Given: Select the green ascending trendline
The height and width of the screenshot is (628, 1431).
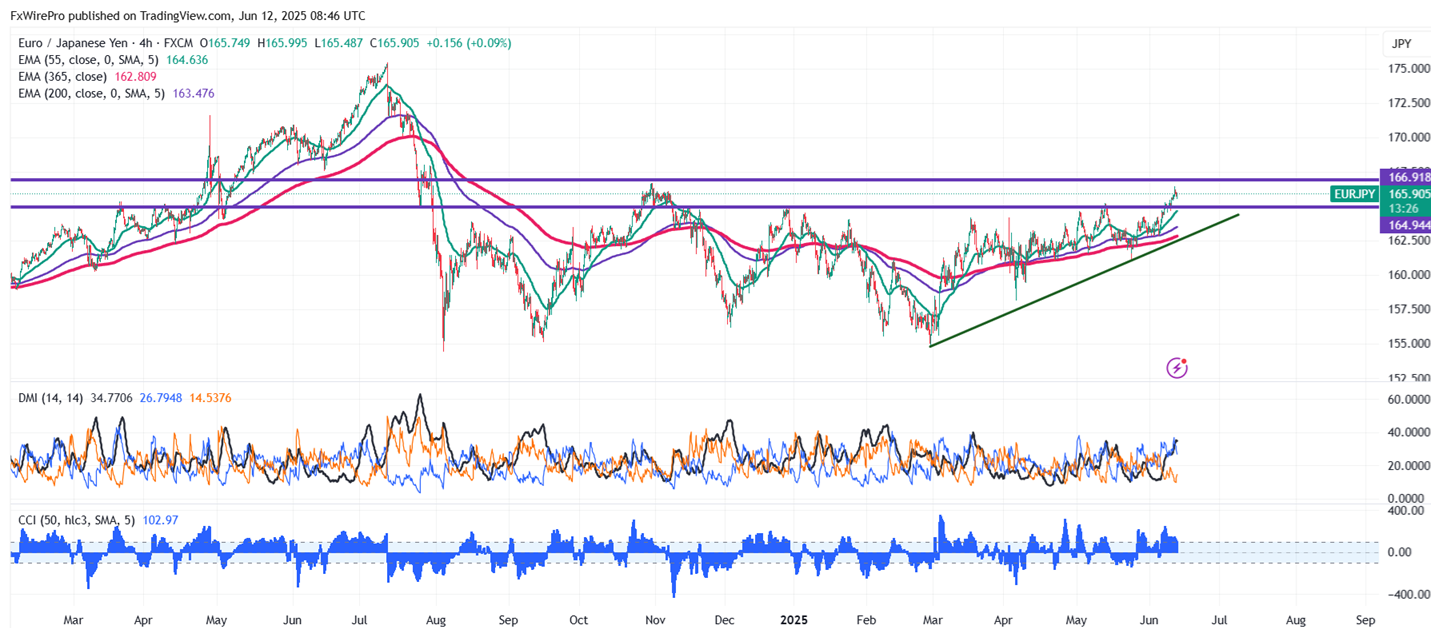Looking at the screenshot, I should (1085, 280).
